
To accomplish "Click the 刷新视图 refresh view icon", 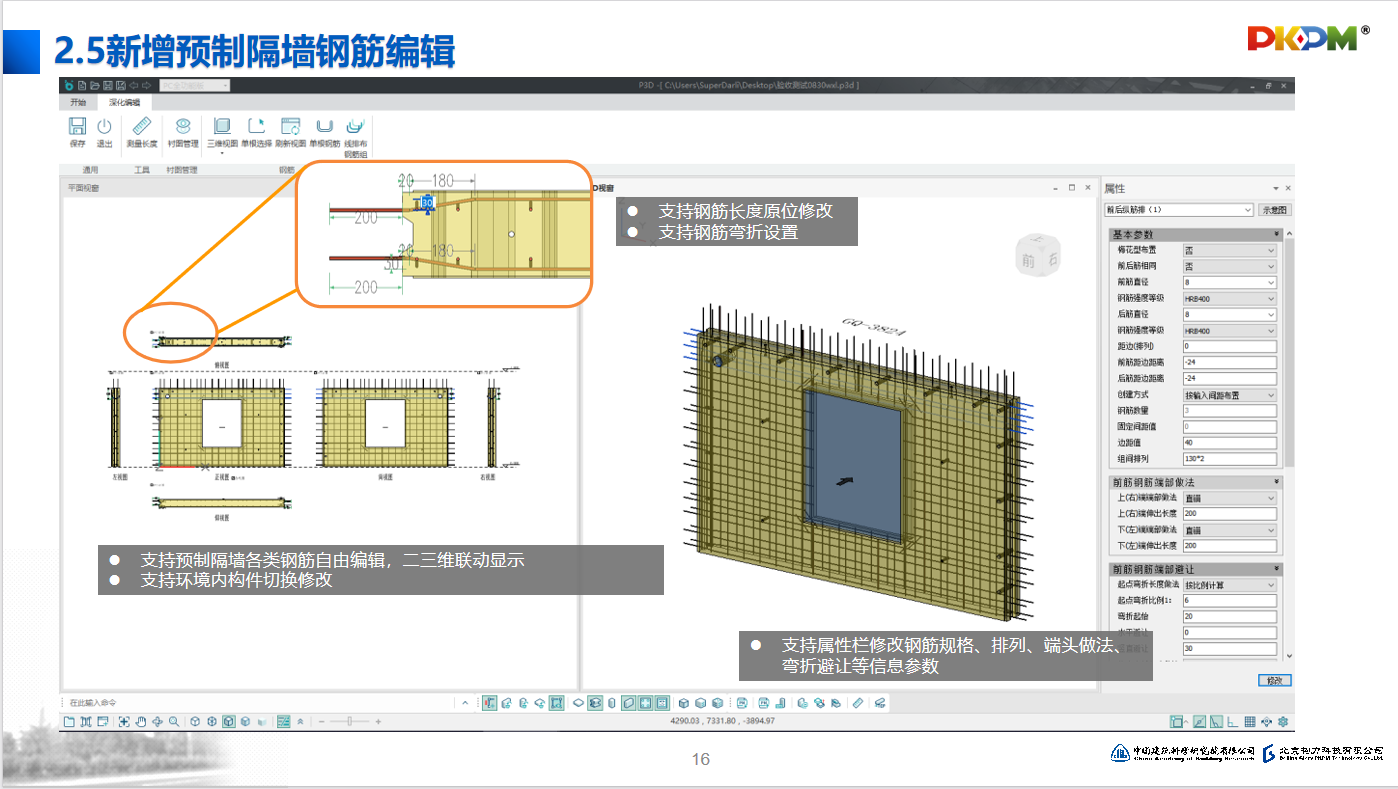I will coord(290,126).
